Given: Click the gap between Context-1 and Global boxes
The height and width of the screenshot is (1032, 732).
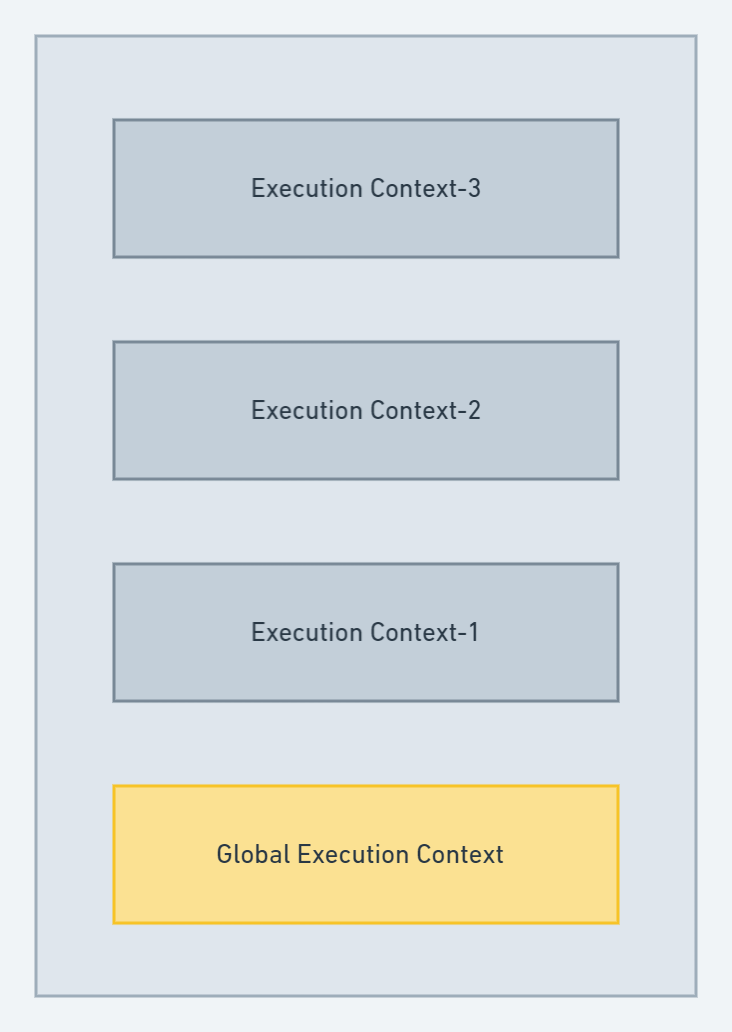Looking at the screenshot, I should point(365,743).
